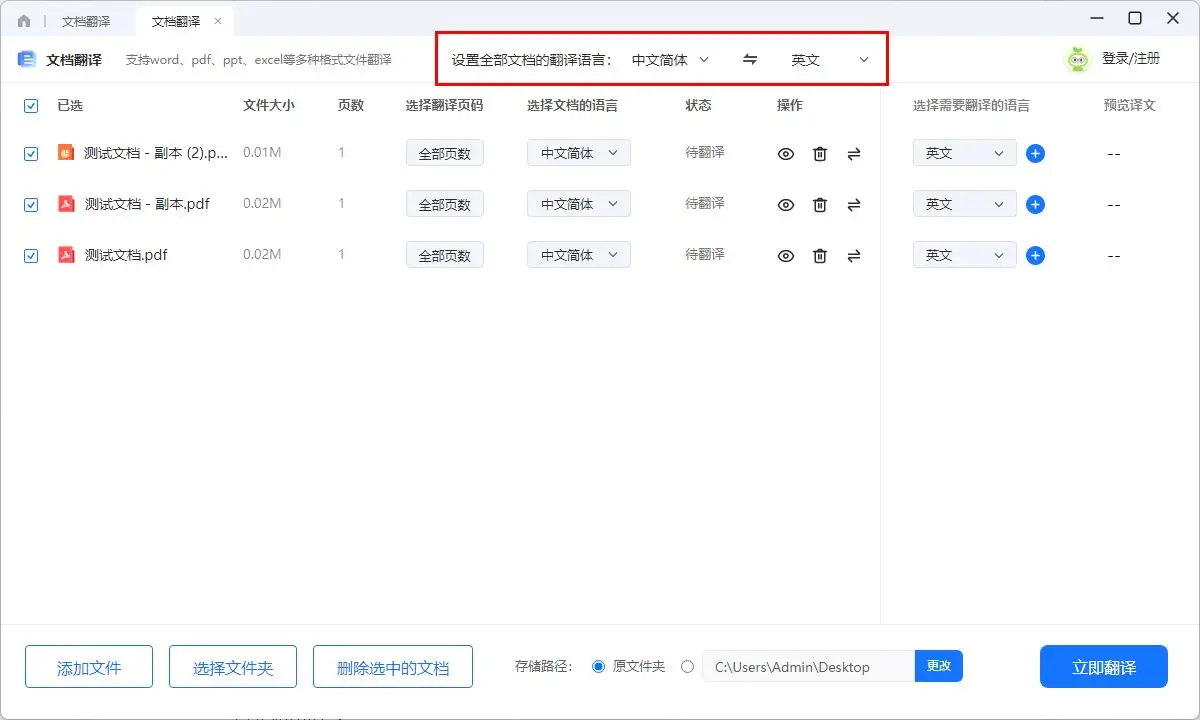
Task: Click the swap icon in 测试文档.pdf's operation column
Action: coord(853,255)
